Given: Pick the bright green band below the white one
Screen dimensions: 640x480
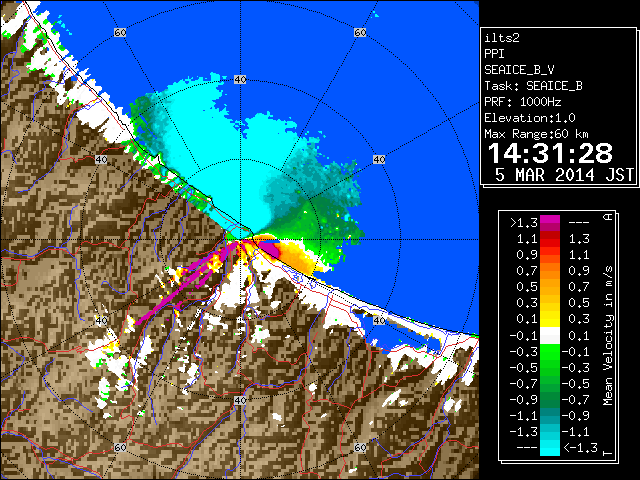Looking at the screenshot, I should tap(550, 351).
